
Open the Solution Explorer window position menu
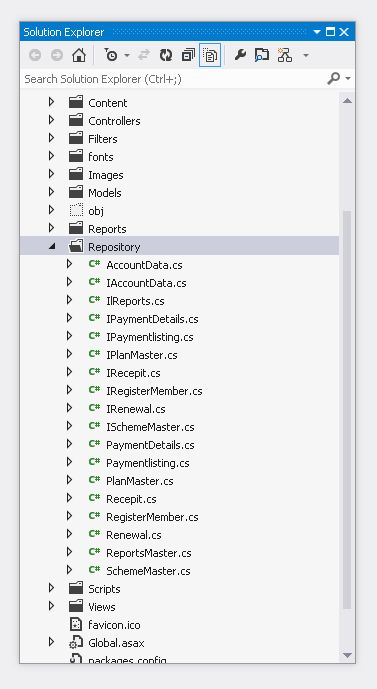click(317, 32)
